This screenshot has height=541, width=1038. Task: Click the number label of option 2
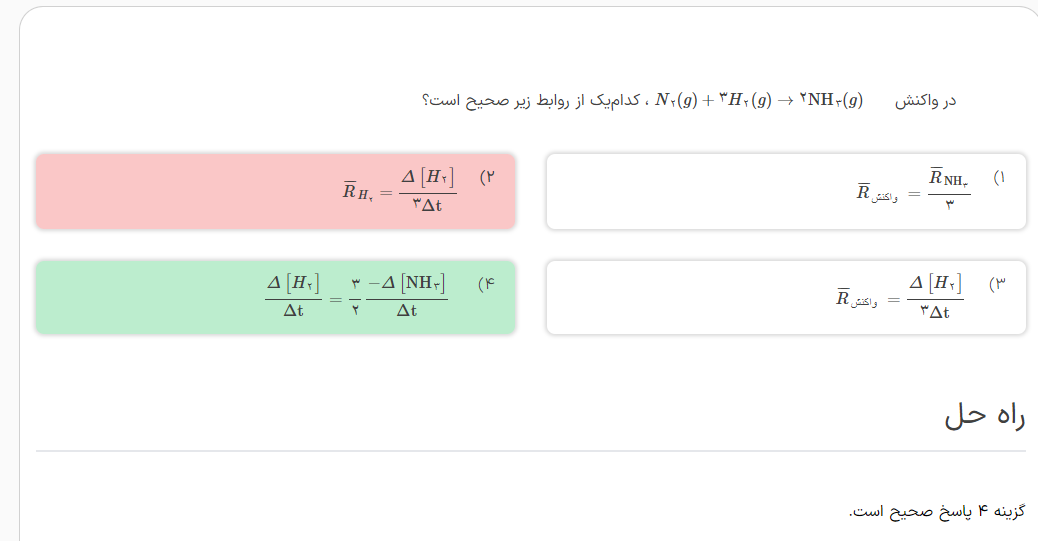point(488,177)
